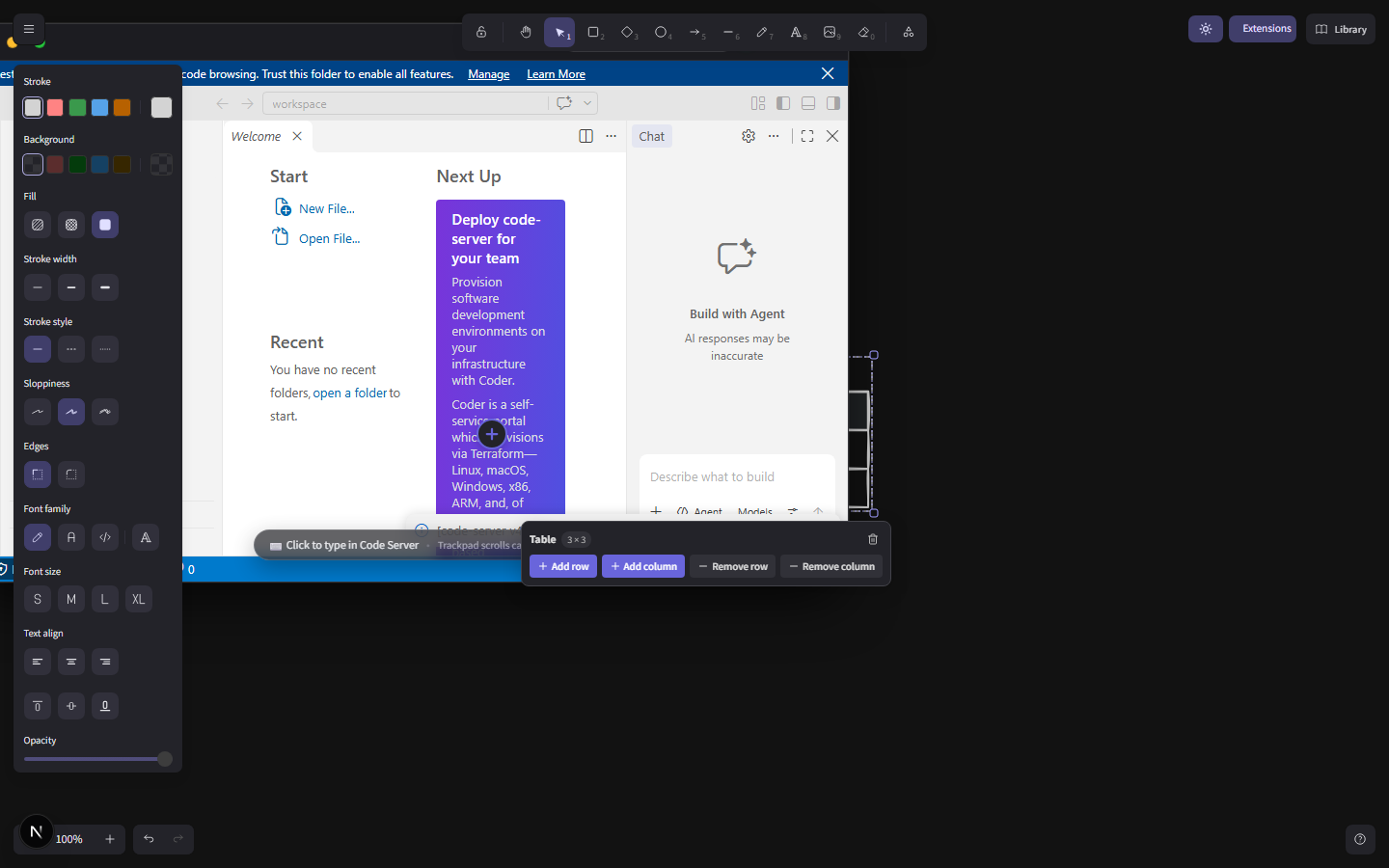Center-align text horizontally

tap(71, 662)
